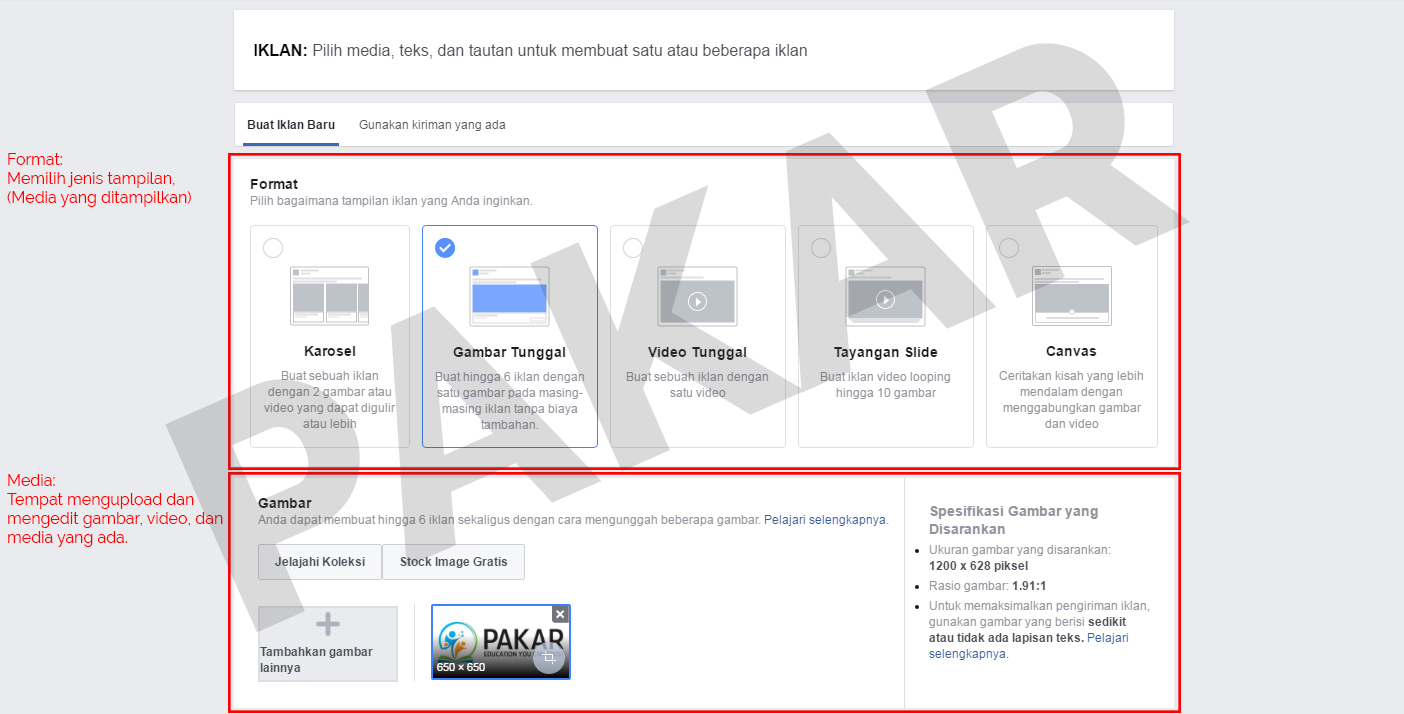Click the "Karosel" card title
The width and height of the screenshot is (1404, 714).
(x=330, y=351)
